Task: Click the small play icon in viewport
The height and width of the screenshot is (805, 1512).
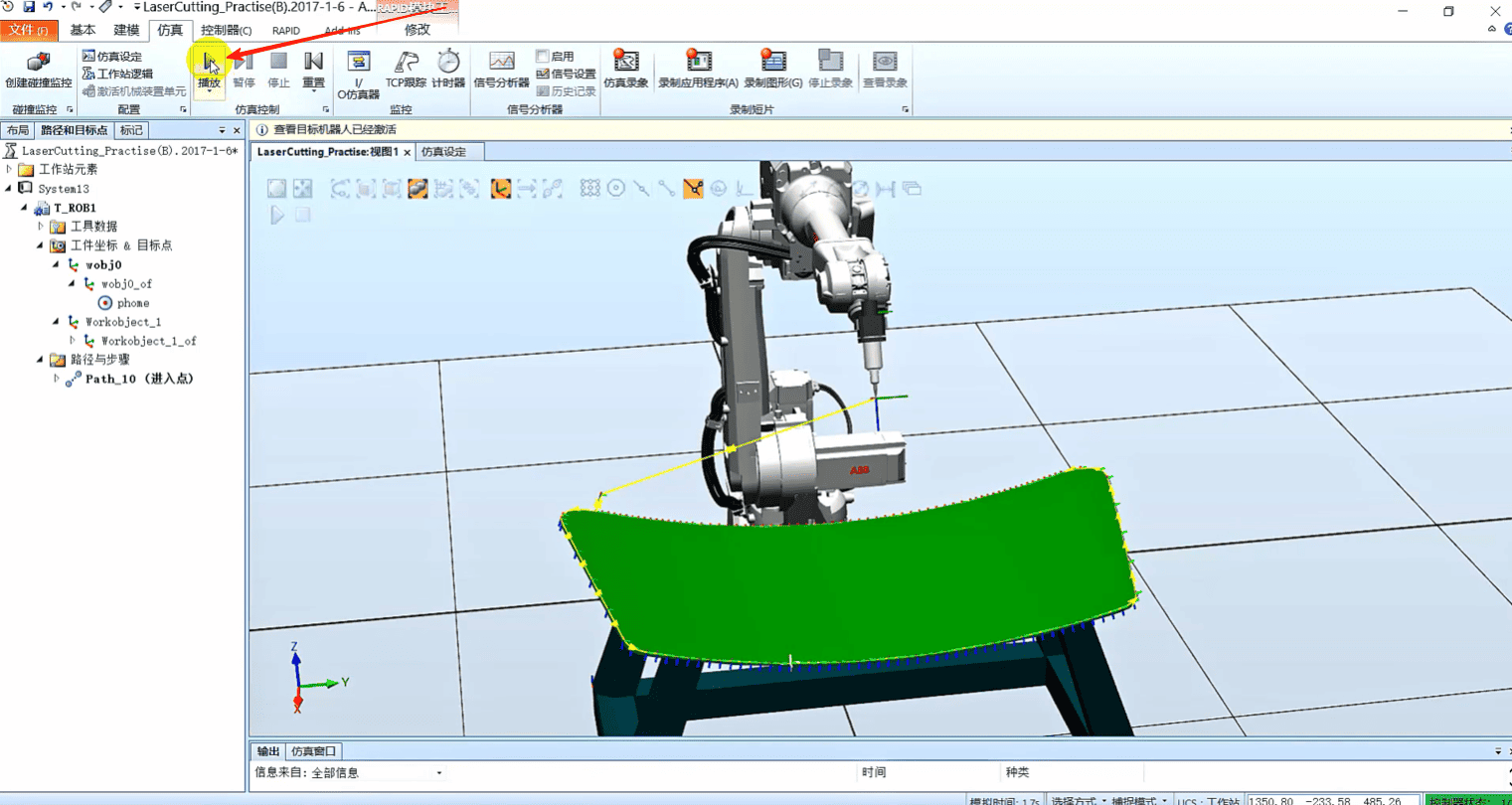Action: coord(277,215)
